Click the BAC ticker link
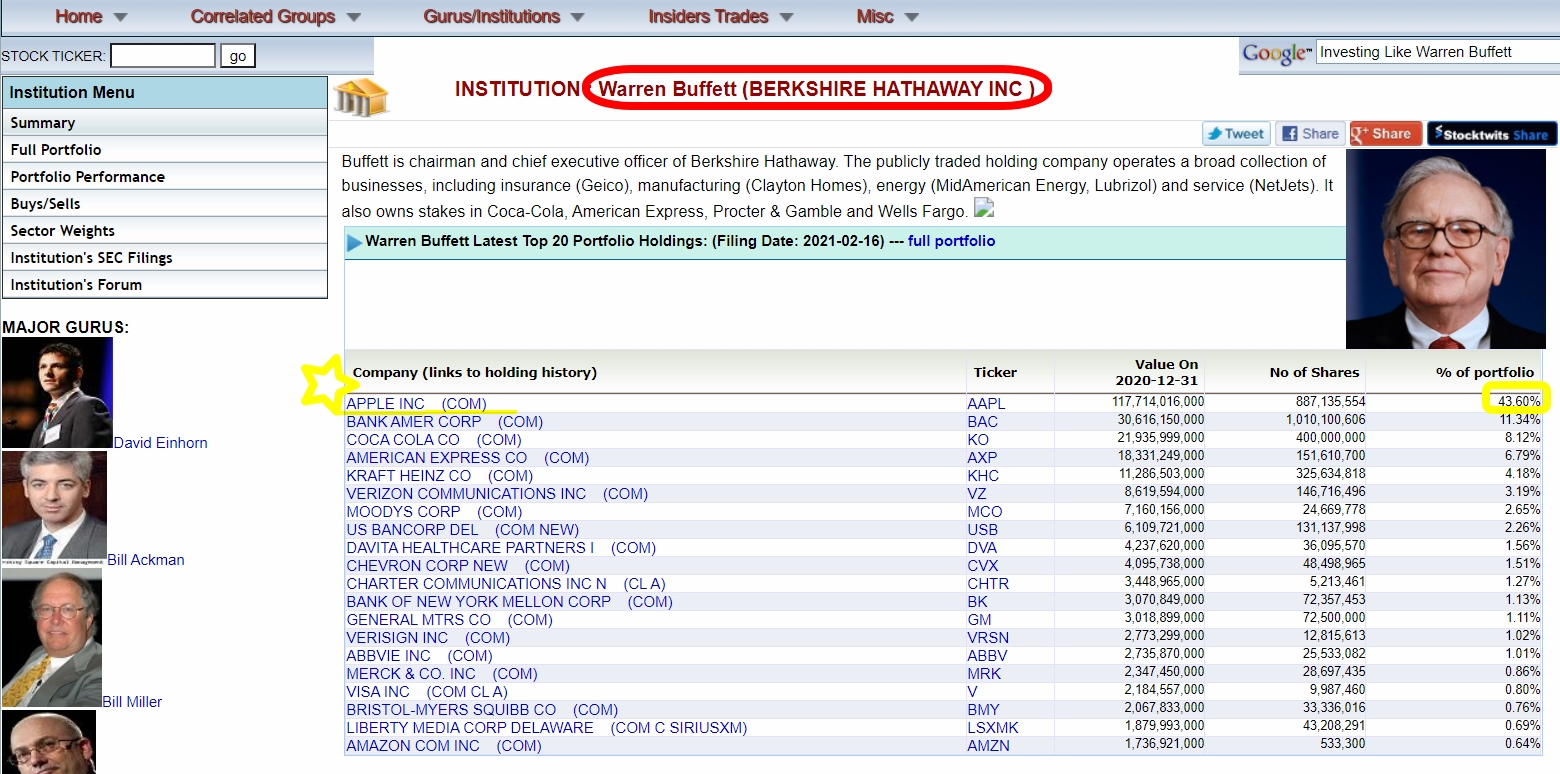This screenshot has width=1560, height=774. tap(983, 422)
